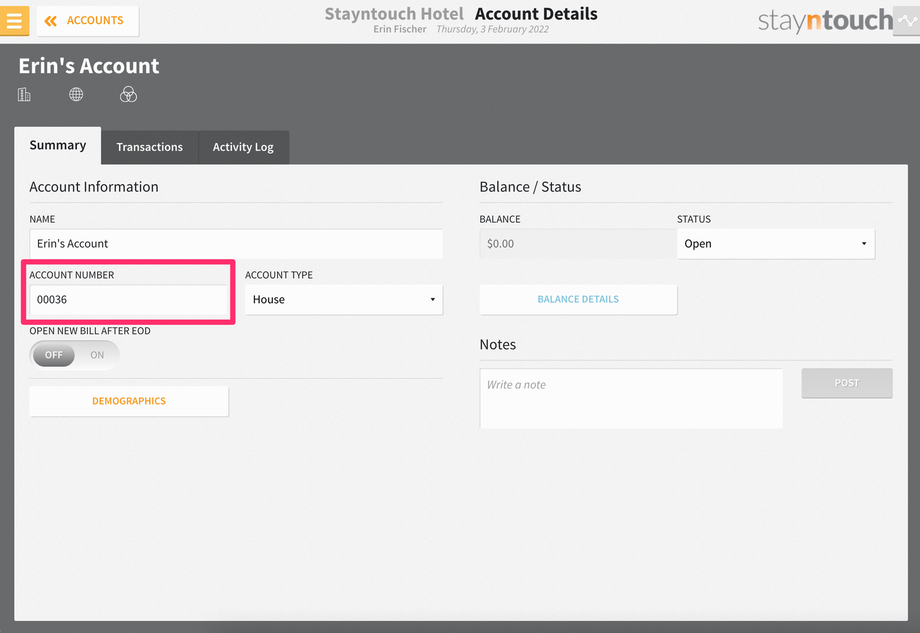This screenshot has height=633, width=920.
Task: Click the company card building icon
Action: [x=24, y=94]
